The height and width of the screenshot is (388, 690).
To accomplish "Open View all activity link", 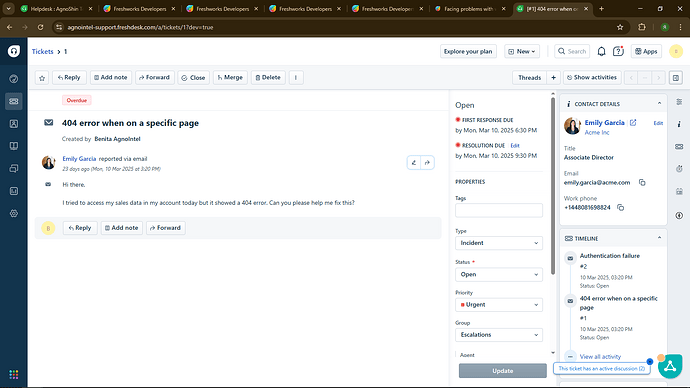I will [600, 356].
